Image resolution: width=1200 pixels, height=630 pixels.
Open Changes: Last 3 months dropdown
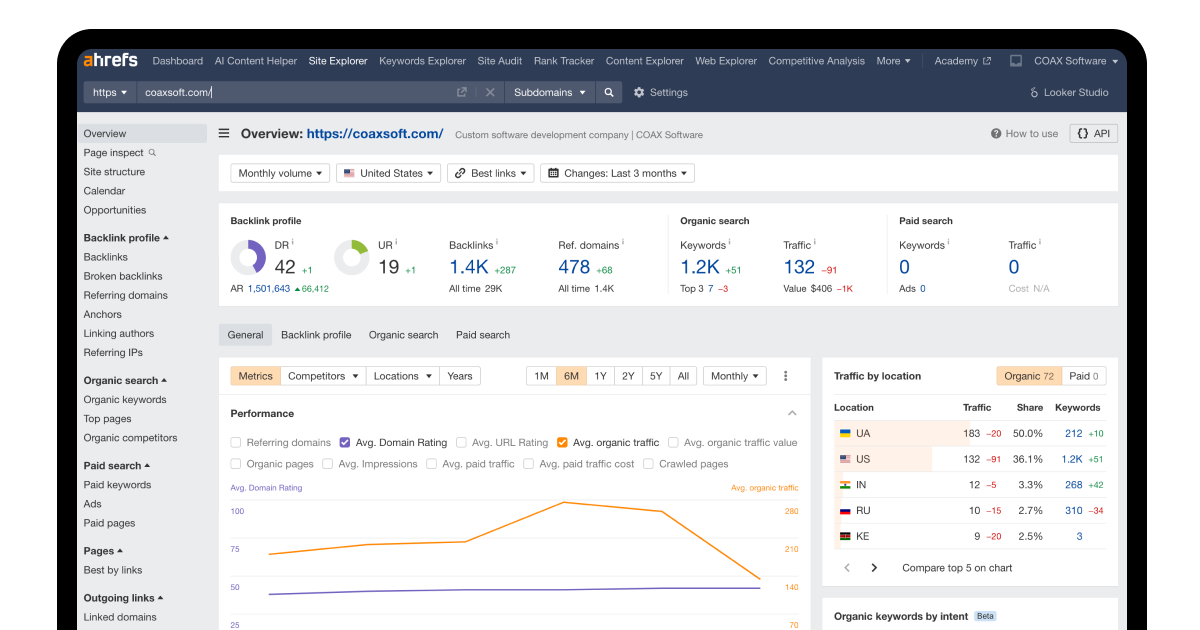[617, 173]
